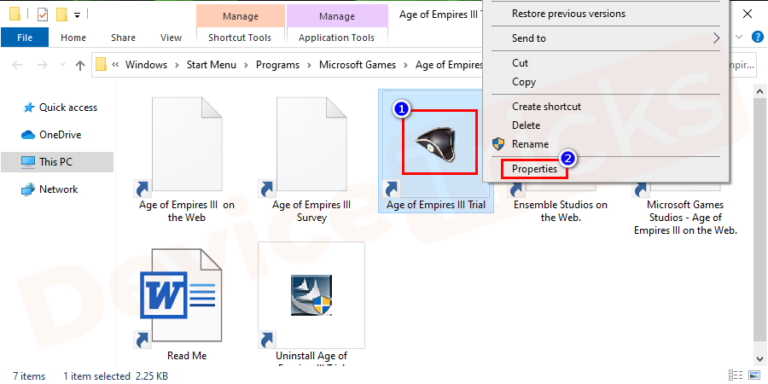Expand the Send to submenu arrow
Viewport: 768px width, 384px height.
pyautogui.click(x=716, y=38)
